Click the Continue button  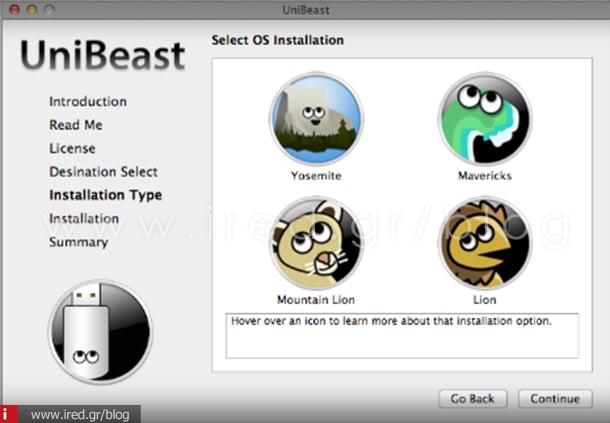(x=555, y=399)
